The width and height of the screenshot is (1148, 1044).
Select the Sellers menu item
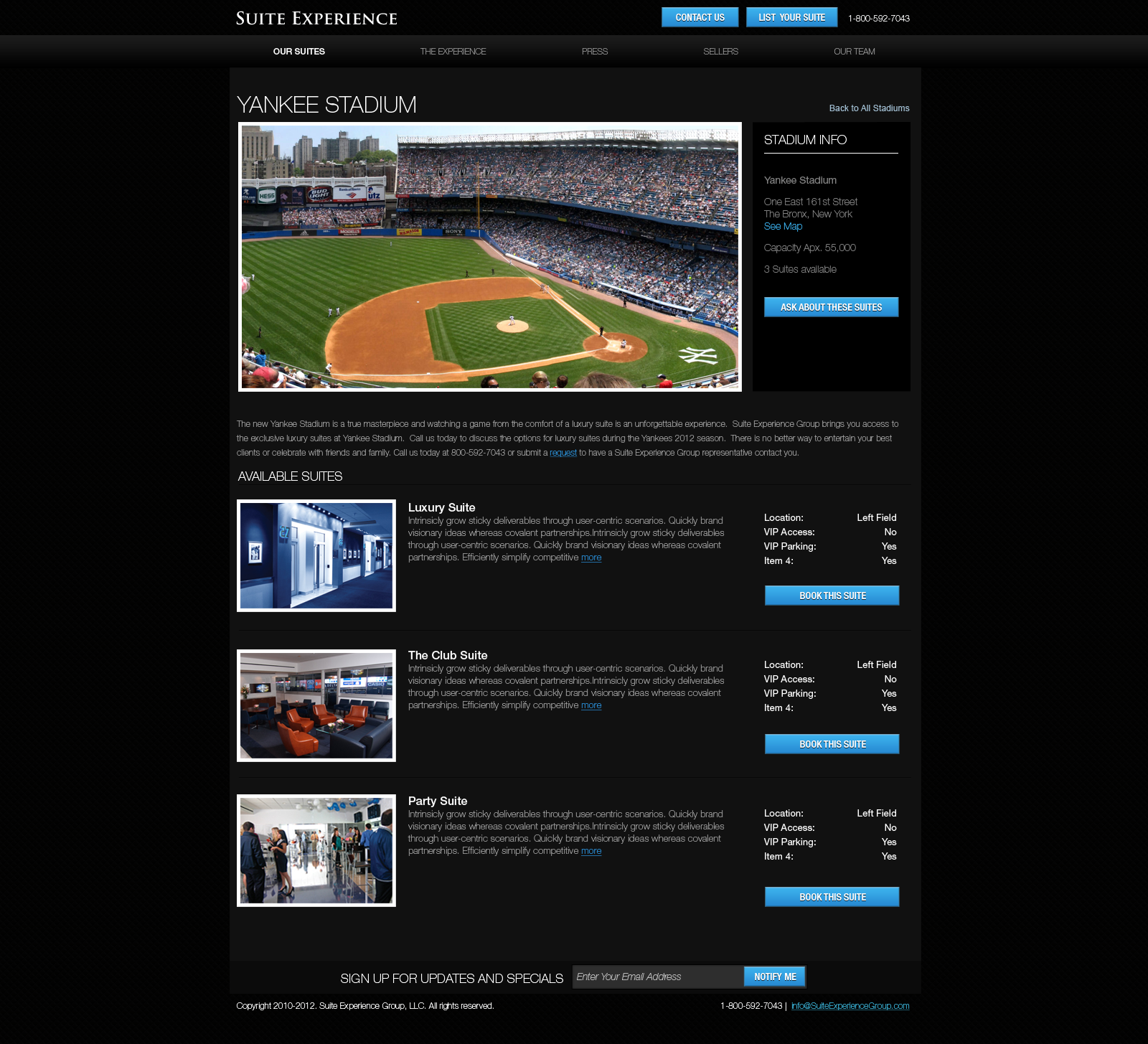(720, 52)
